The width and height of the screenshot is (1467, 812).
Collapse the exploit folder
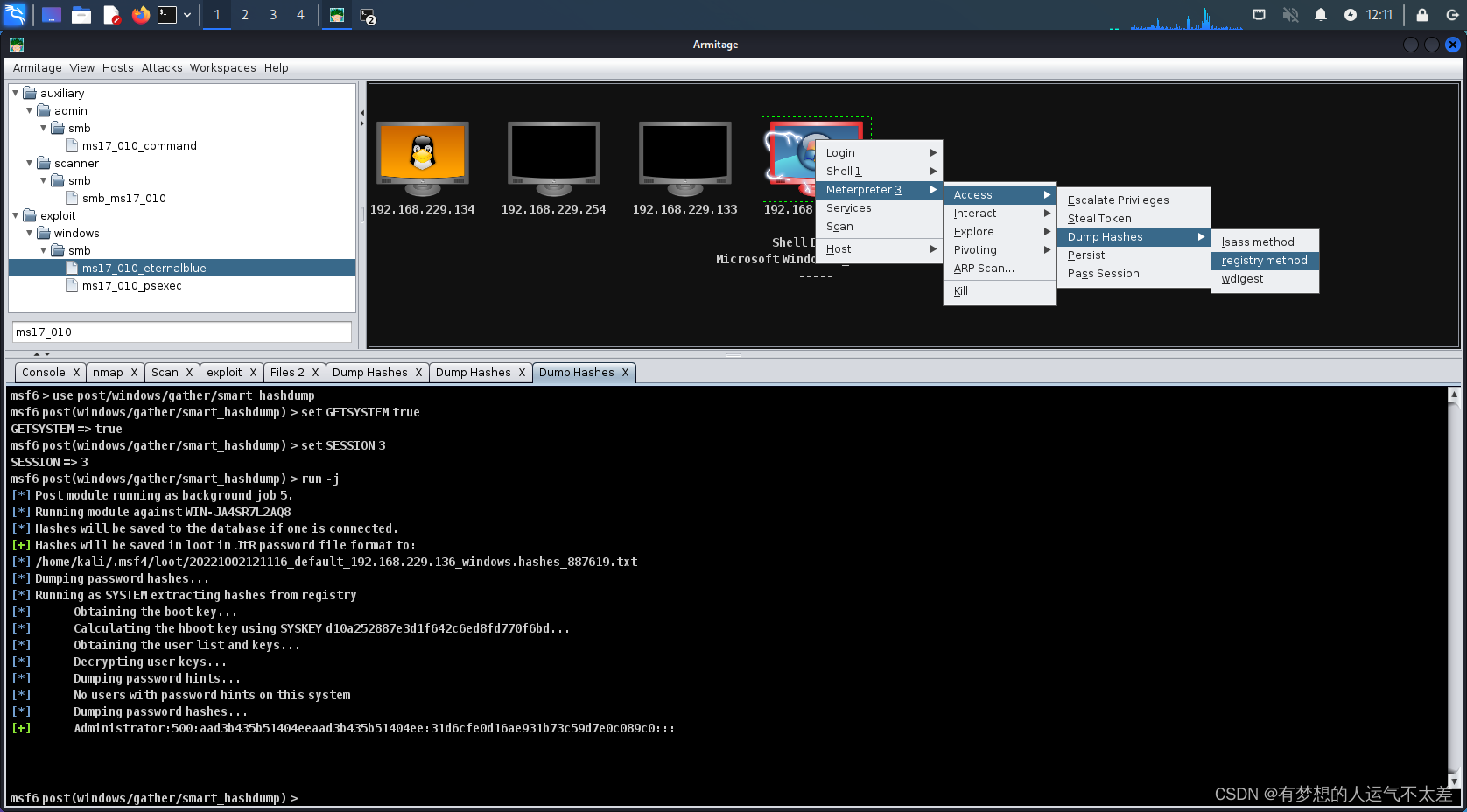pyautogui.click(x=16, y=215)
